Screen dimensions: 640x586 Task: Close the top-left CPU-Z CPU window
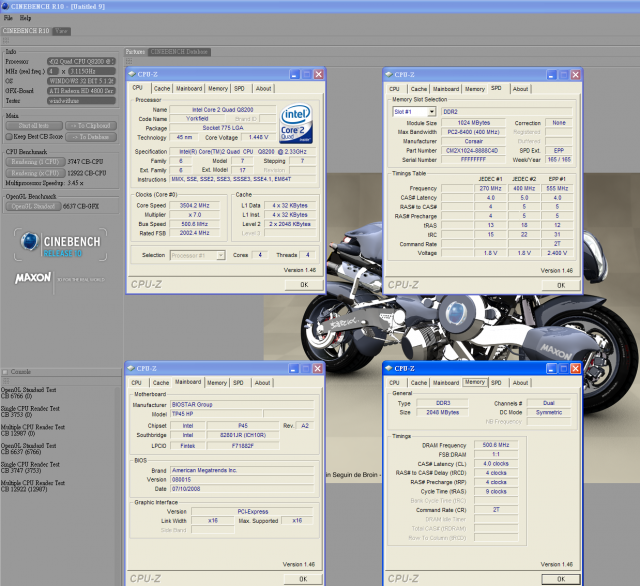point(318,74)
